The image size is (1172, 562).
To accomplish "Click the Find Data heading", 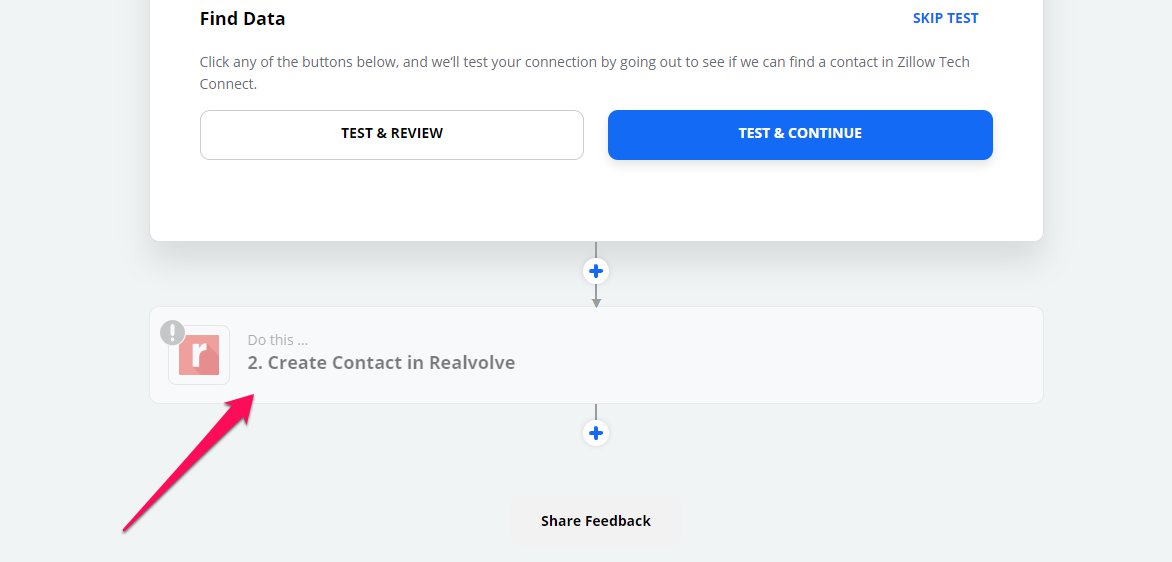I will coord(242,19).
